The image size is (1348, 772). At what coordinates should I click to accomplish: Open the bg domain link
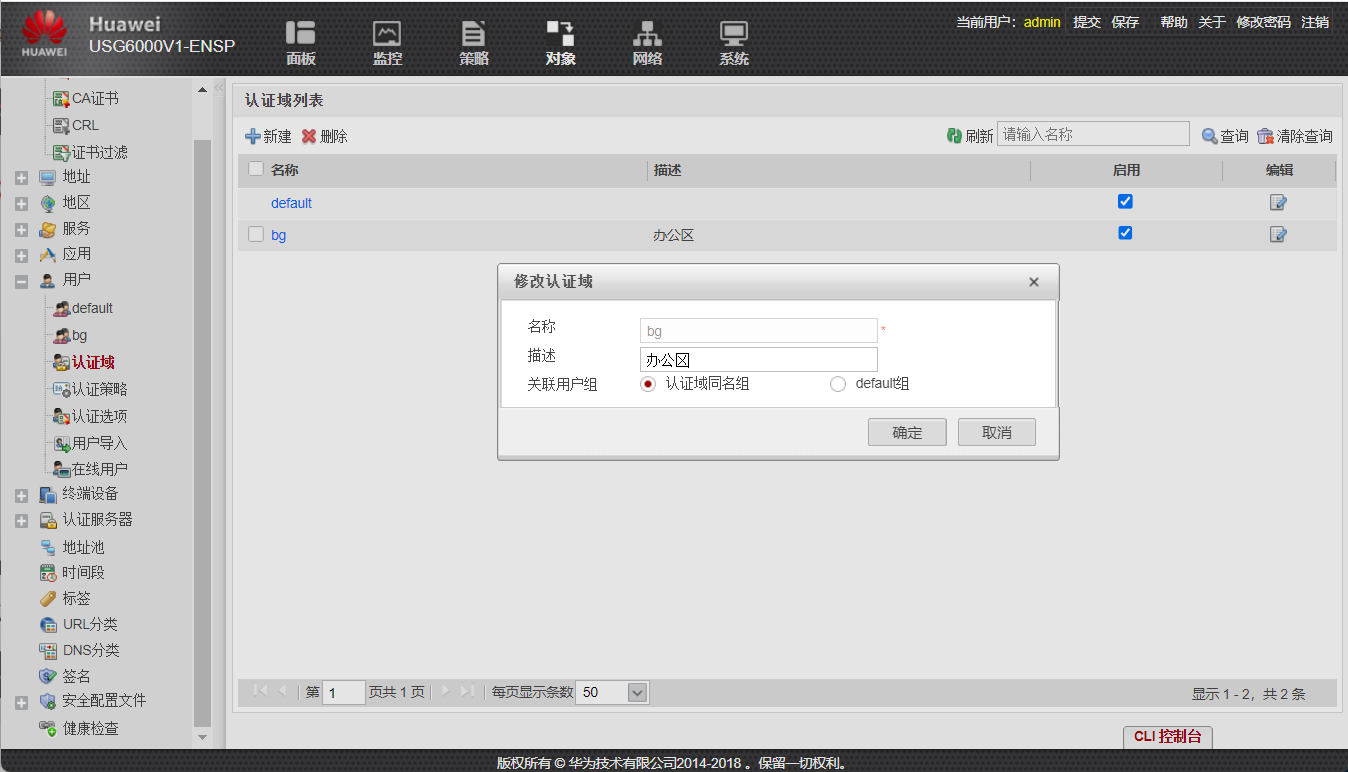click(x=278, y=235)
